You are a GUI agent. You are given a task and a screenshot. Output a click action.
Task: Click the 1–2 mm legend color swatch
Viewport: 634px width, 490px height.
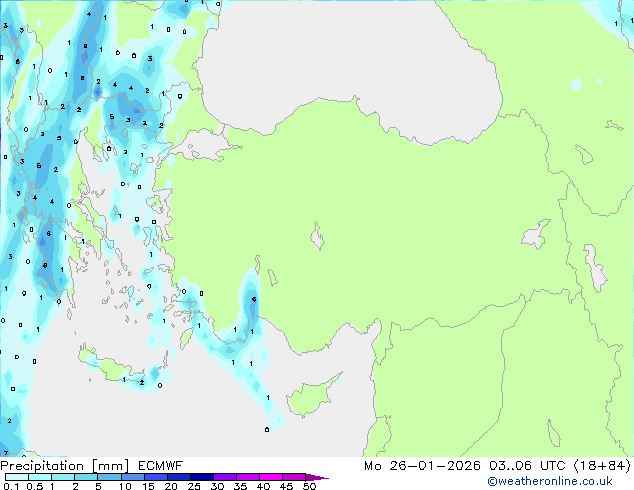tap(63, 477)
